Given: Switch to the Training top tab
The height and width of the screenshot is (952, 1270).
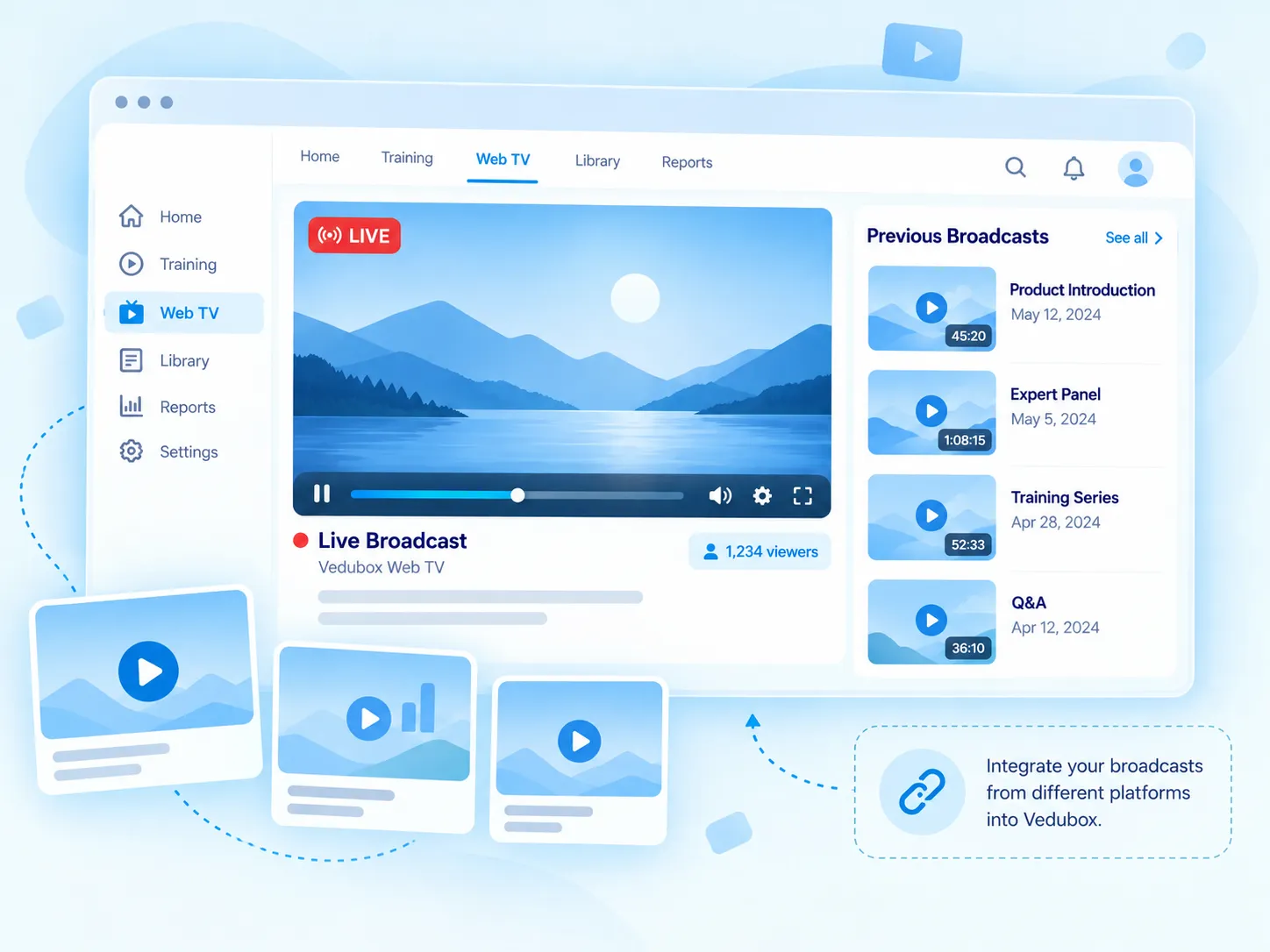Looking at the screenshot, I should coord(407,158).
